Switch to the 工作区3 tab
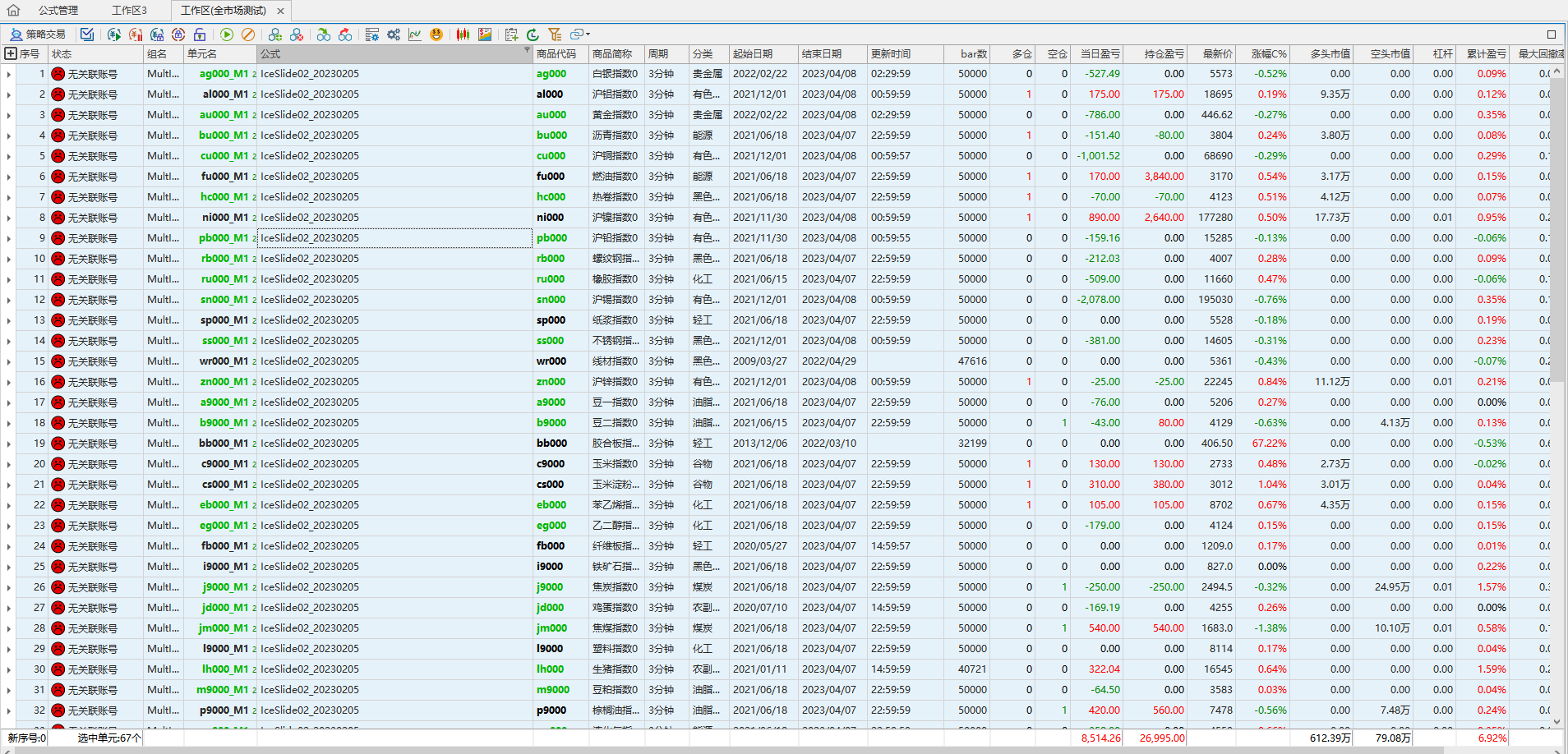This screenshot has width=1568, height=754. (129, 11)
